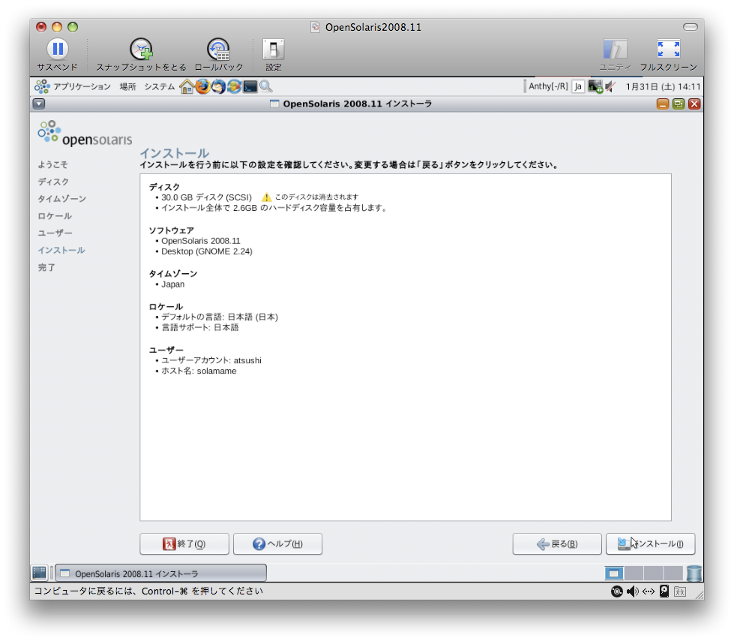Viewport: 734px width, 641px height.
Task: Click the show desktop icon
Action: [39, 573]
